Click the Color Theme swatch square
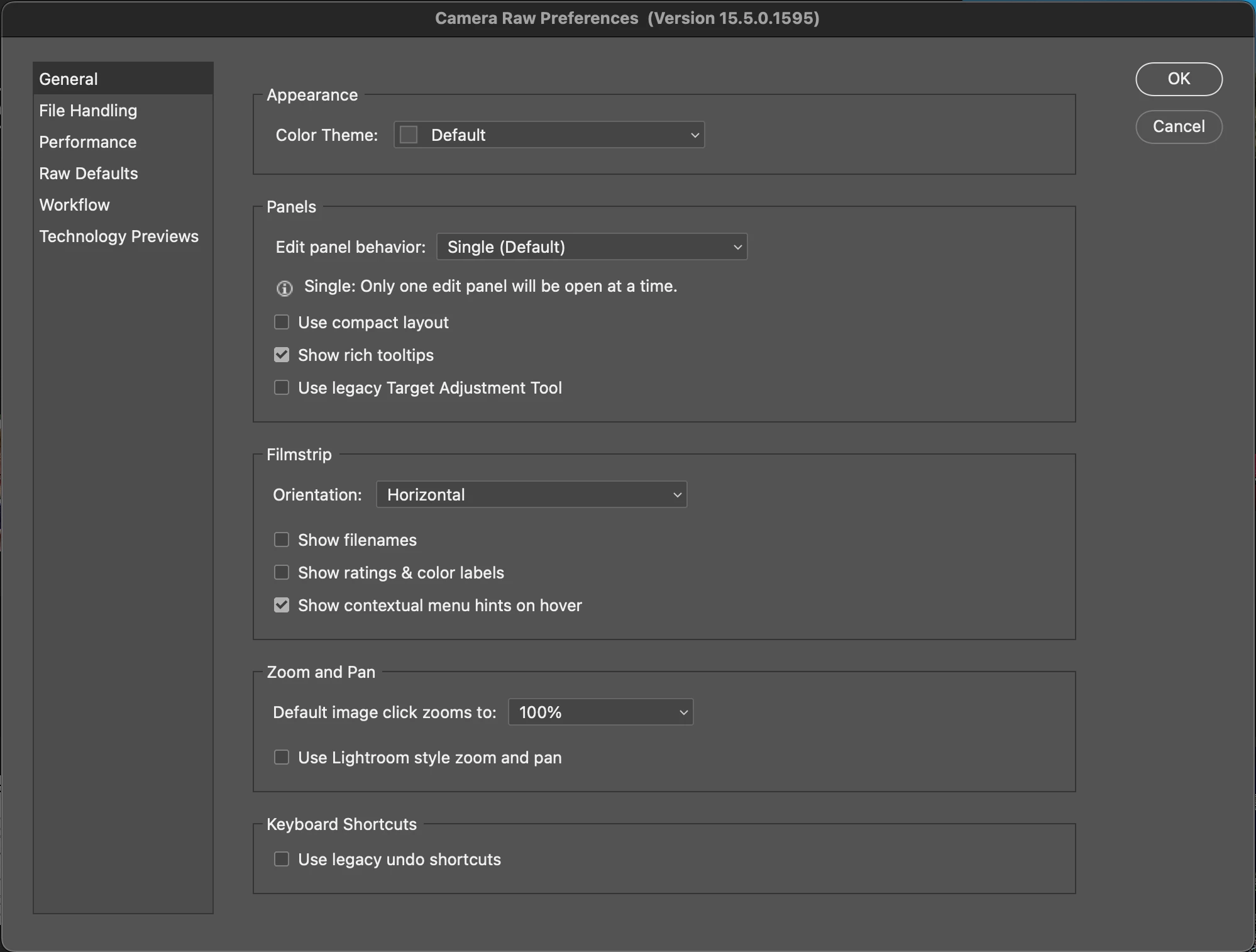 (409, 135)
